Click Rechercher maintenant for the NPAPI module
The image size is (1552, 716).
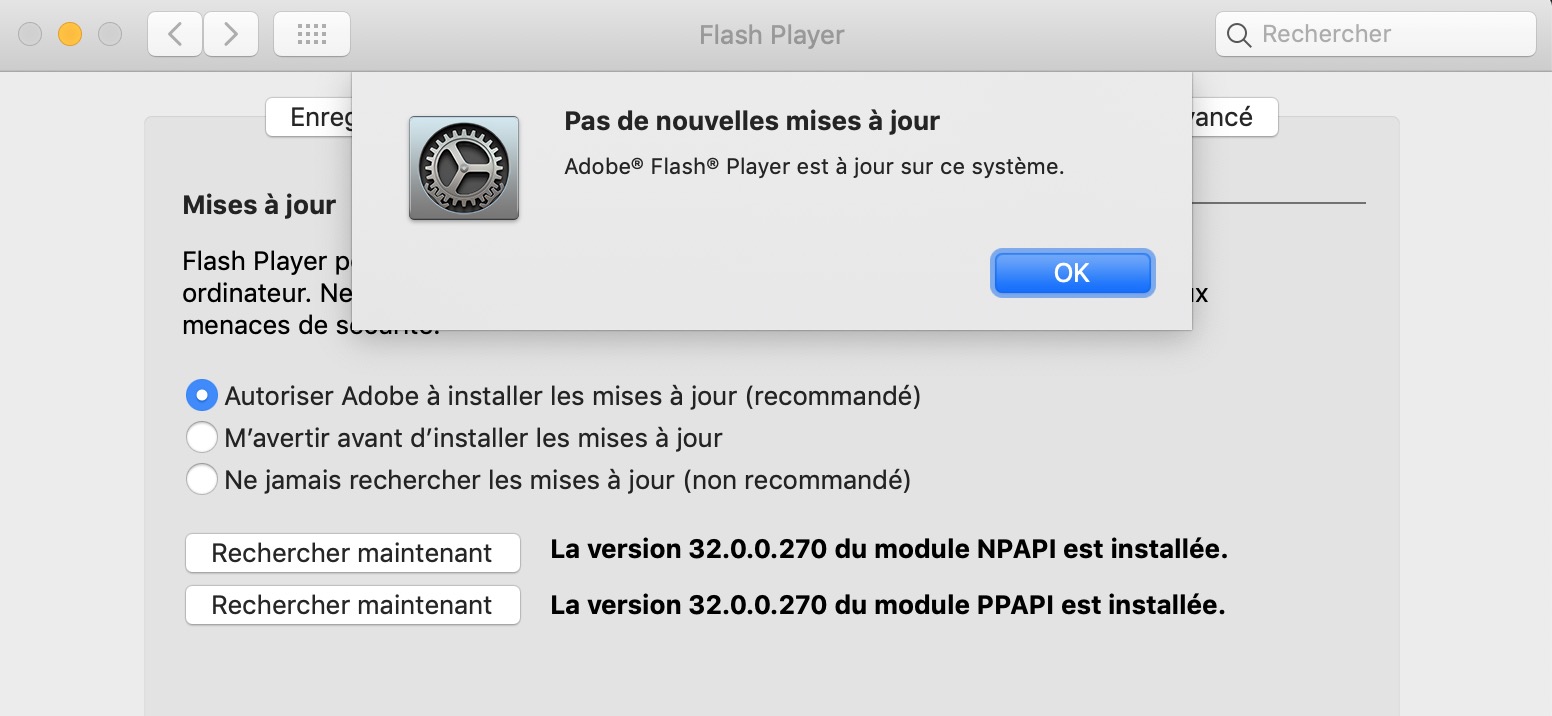point(352,553)
